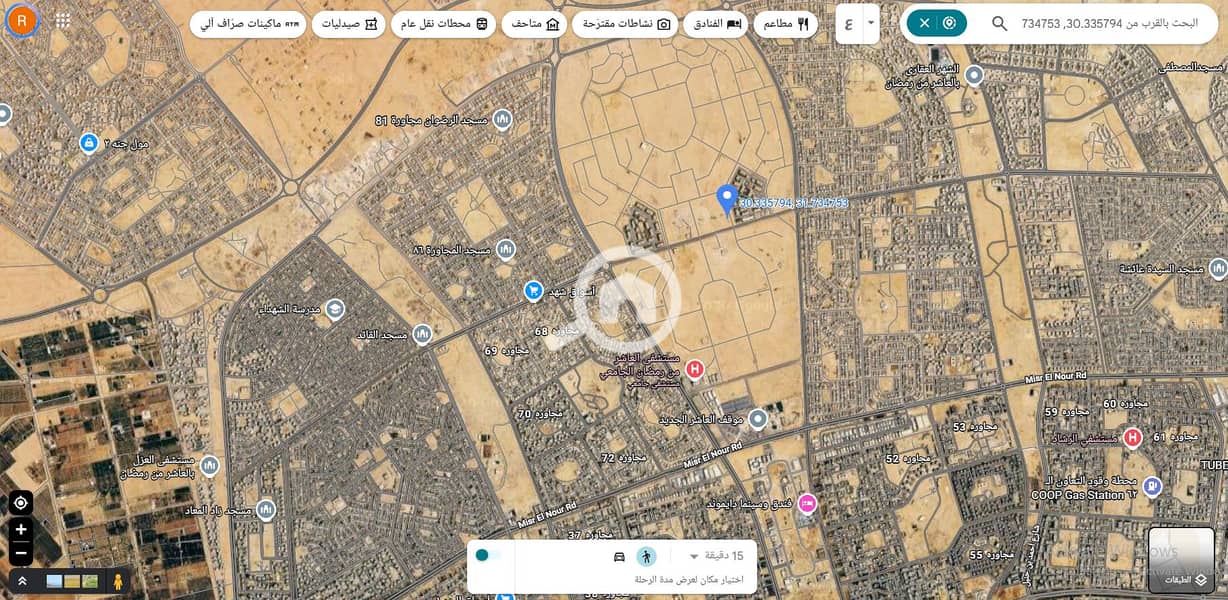This screenshot has height=600, width=1228.
Task: Filter by محطات نقل عام transit chip
Action: click(x=444, y=24)
